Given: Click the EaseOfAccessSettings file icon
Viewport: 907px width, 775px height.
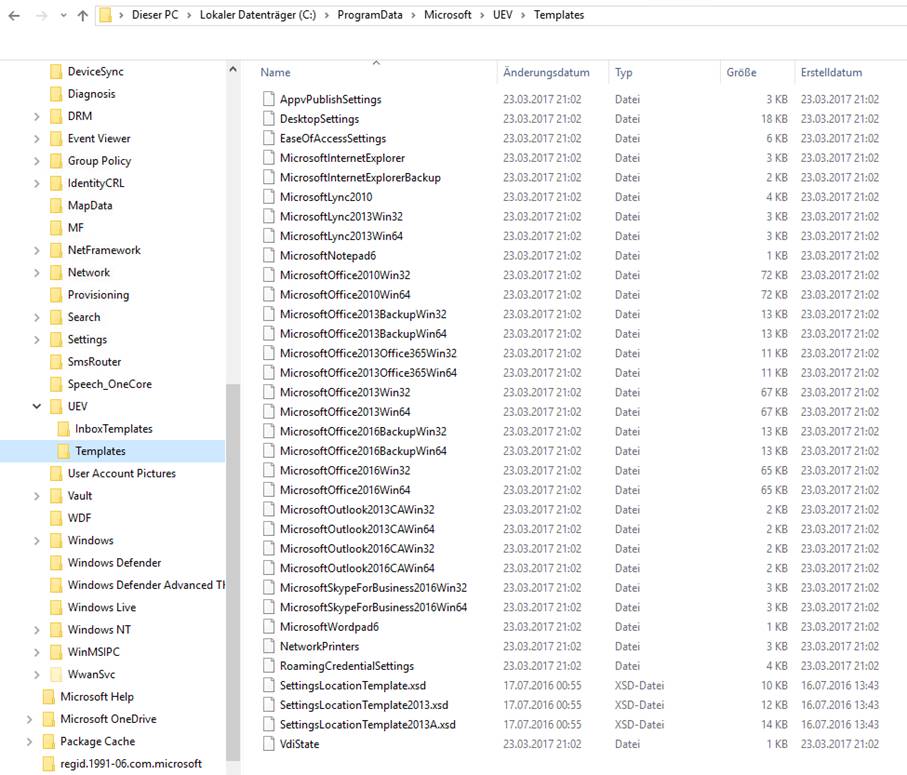Looking at the screenshot, I should (x=268, y=138).
